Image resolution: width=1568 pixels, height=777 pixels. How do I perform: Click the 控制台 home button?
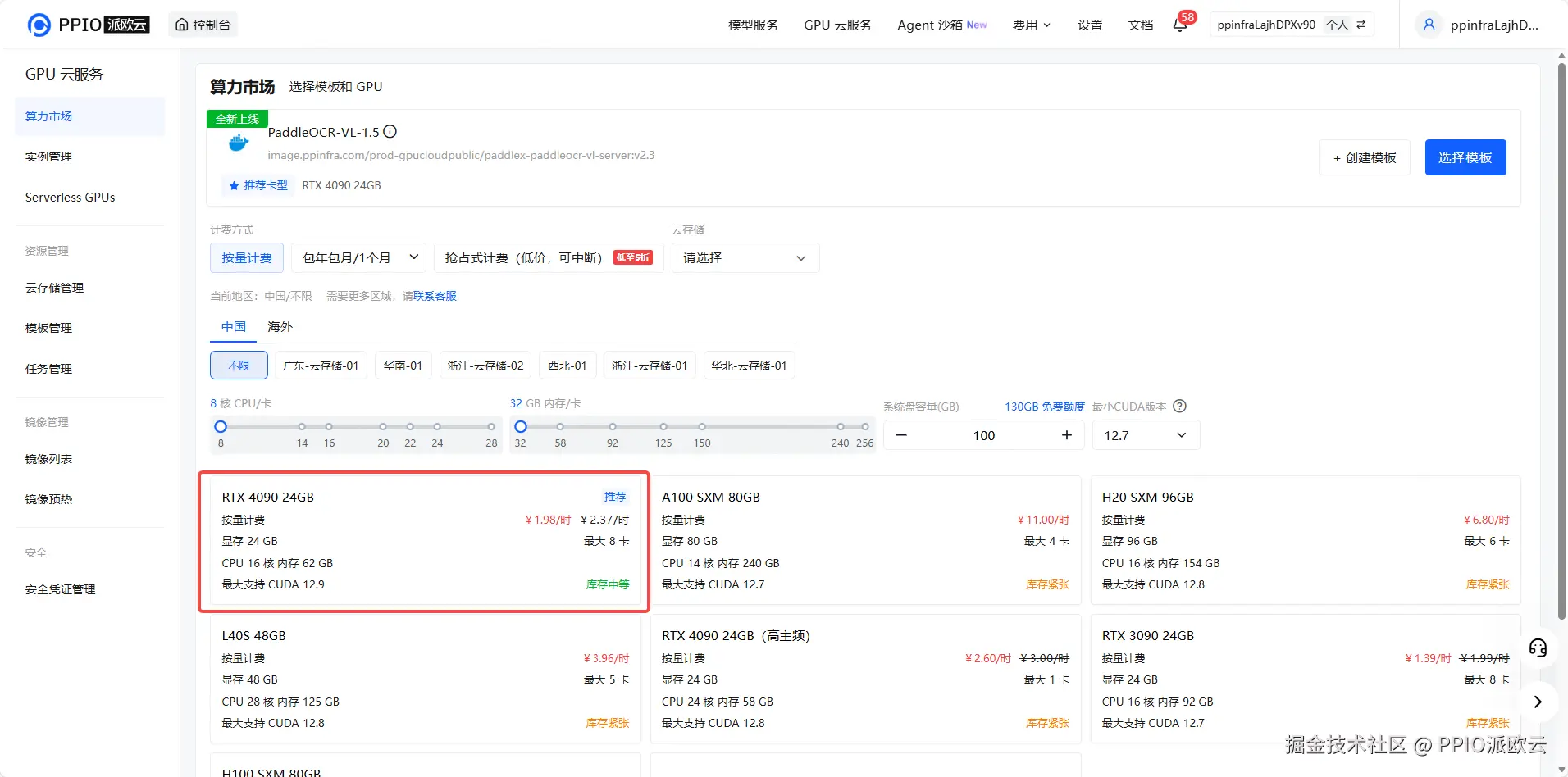point(203,25)
